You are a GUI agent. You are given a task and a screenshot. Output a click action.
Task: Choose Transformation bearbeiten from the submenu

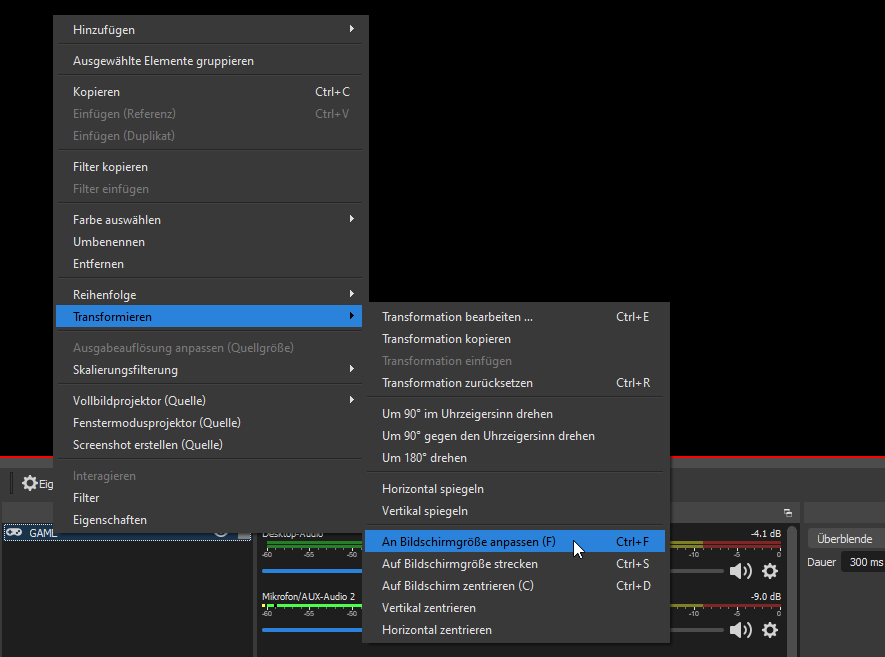(457, 317)
